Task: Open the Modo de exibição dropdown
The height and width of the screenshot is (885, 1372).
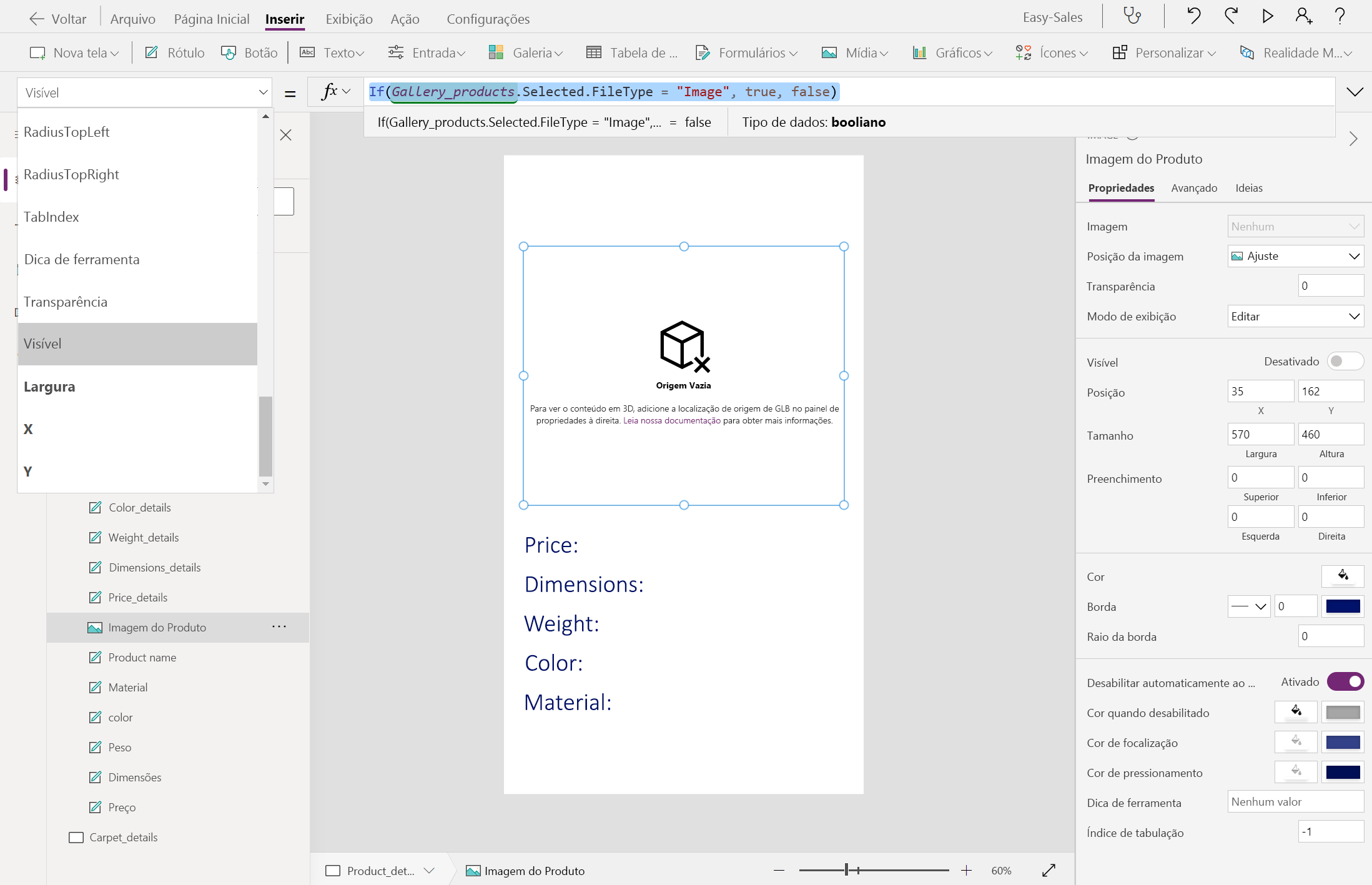Action: click(x=1295, y=316)
